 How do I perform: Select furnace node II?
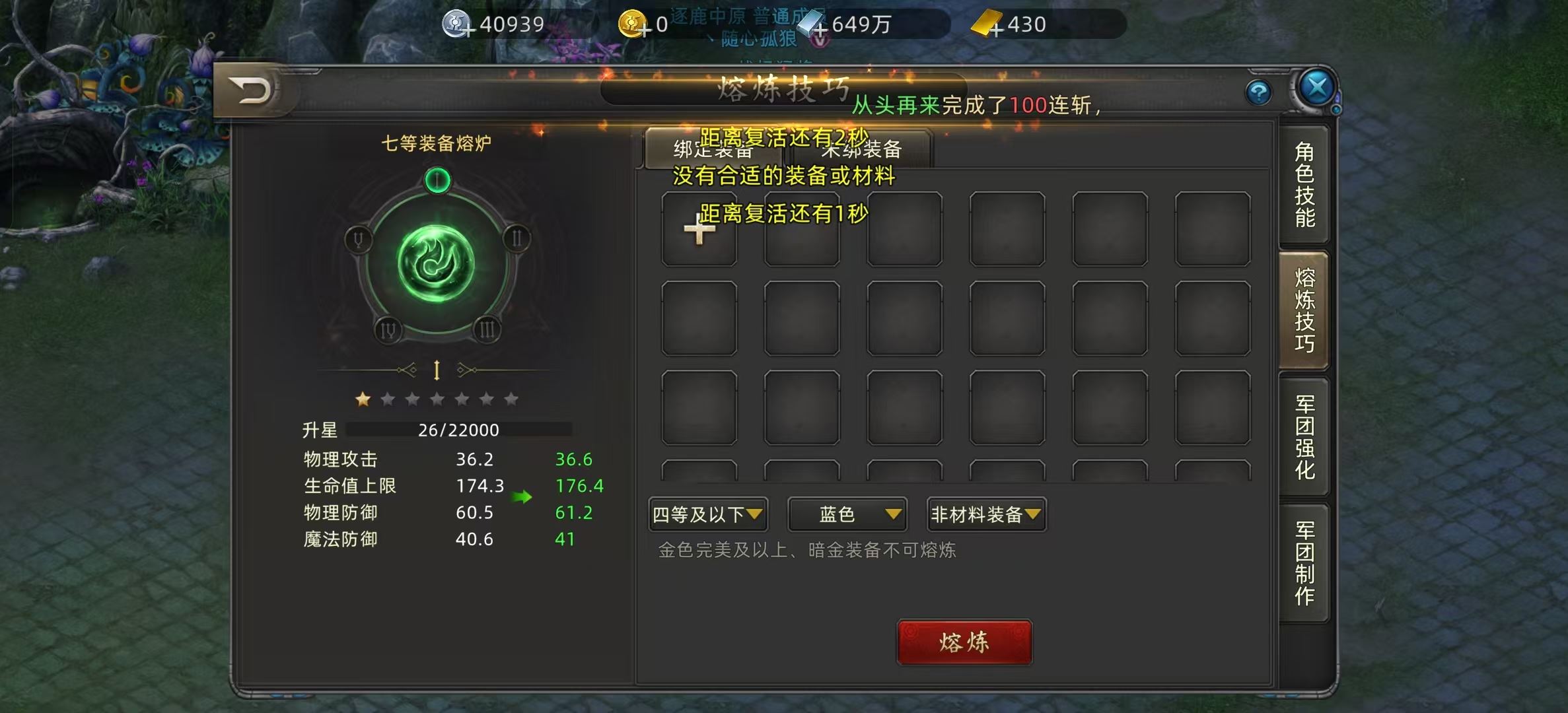coord(517,238)
